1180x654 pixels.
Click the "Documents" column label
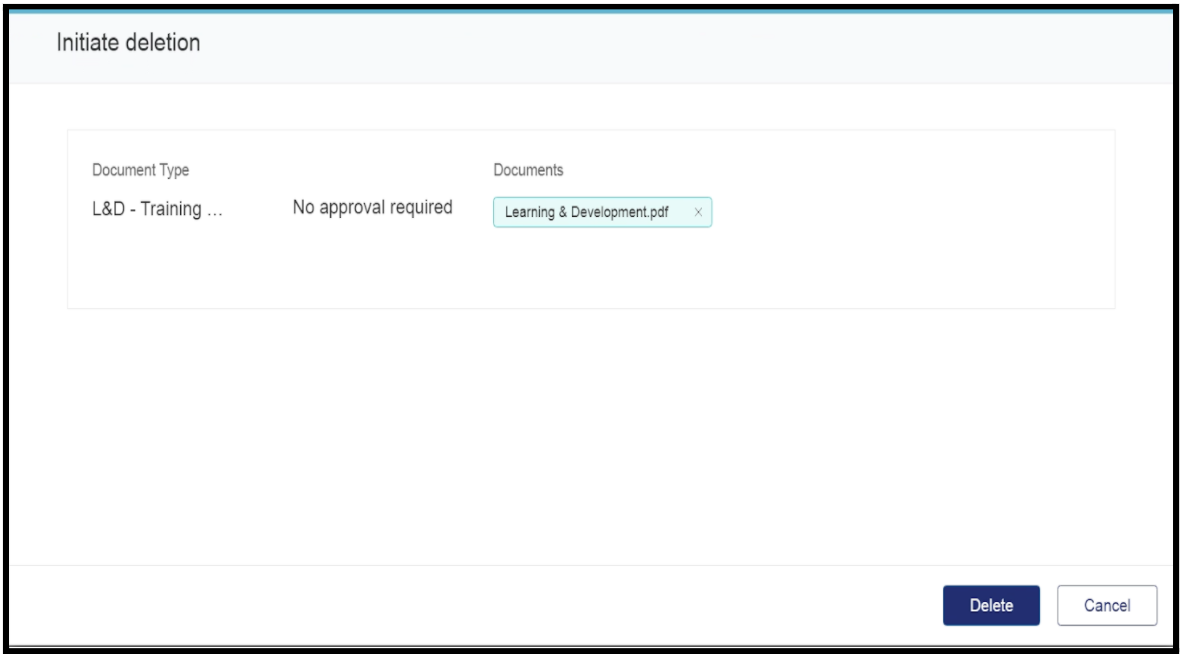528,170
